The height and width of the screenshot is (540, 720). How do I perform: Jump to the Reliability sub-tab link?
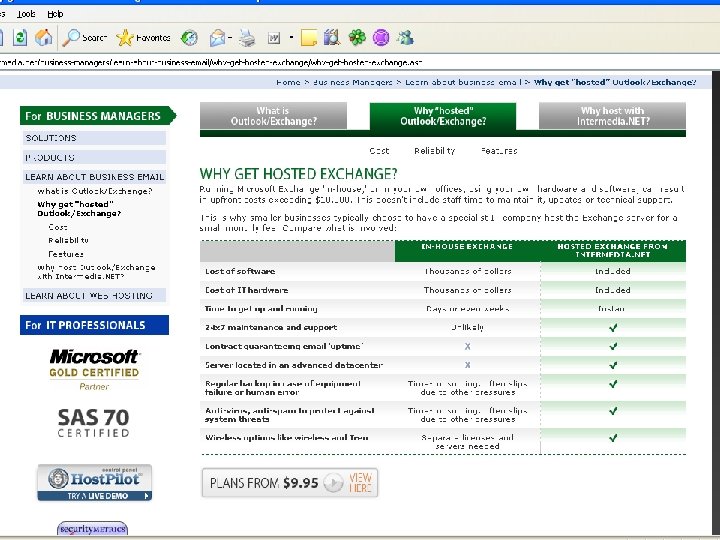pyautogui.click(x=434, y=151)
